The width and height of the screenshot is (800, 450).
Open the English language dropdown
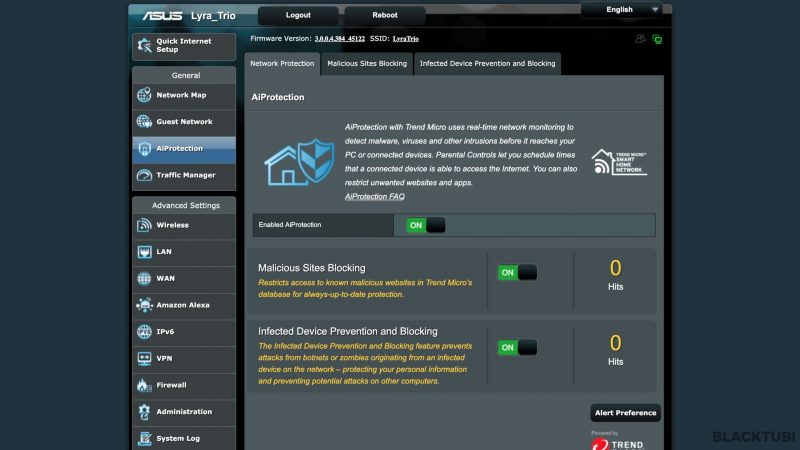pyautogui.click(x=621, y=10)
